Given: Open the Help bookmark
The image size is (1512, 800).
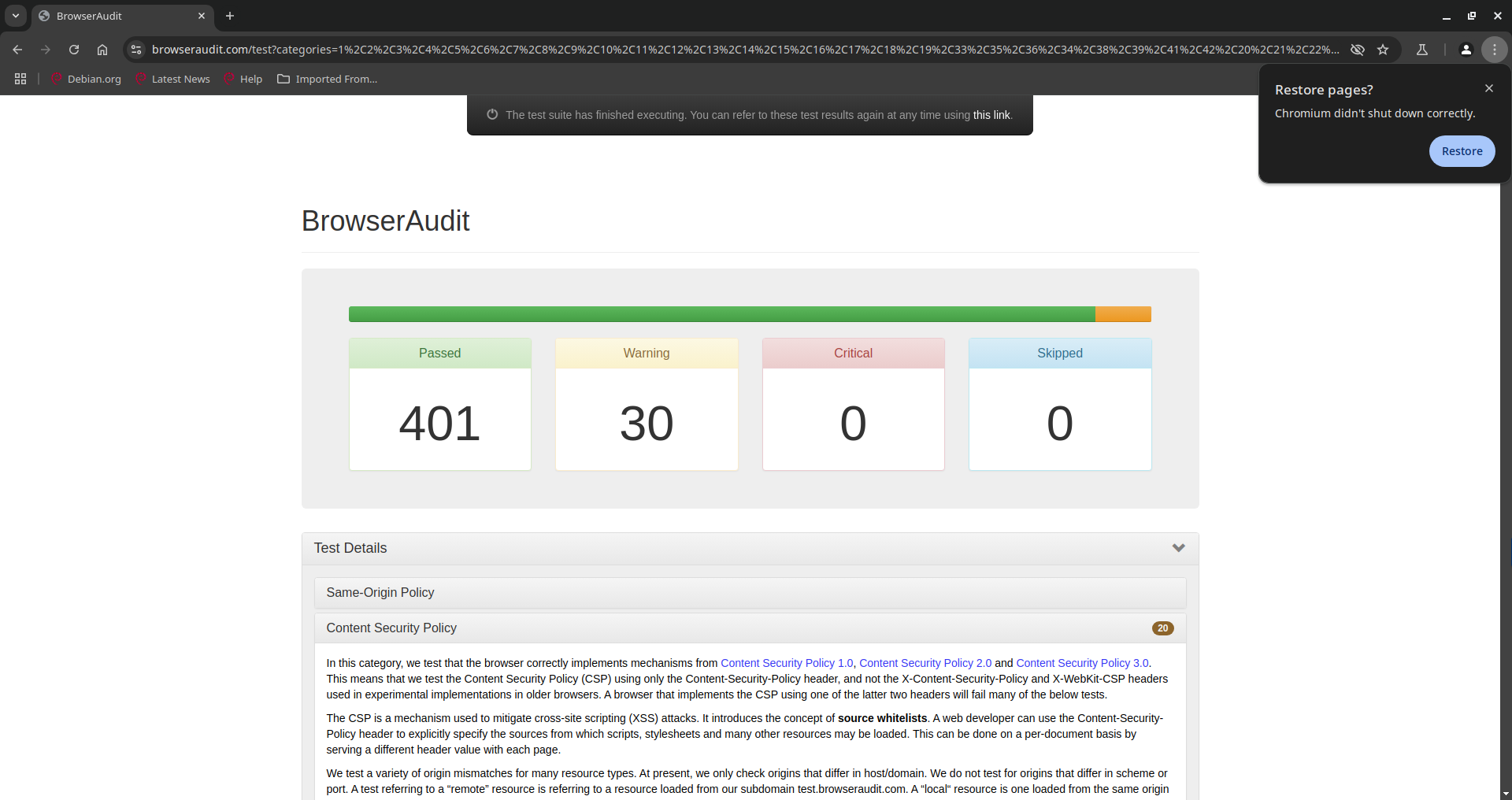Looking at the screenshot, I should click(x=243, y=79).
